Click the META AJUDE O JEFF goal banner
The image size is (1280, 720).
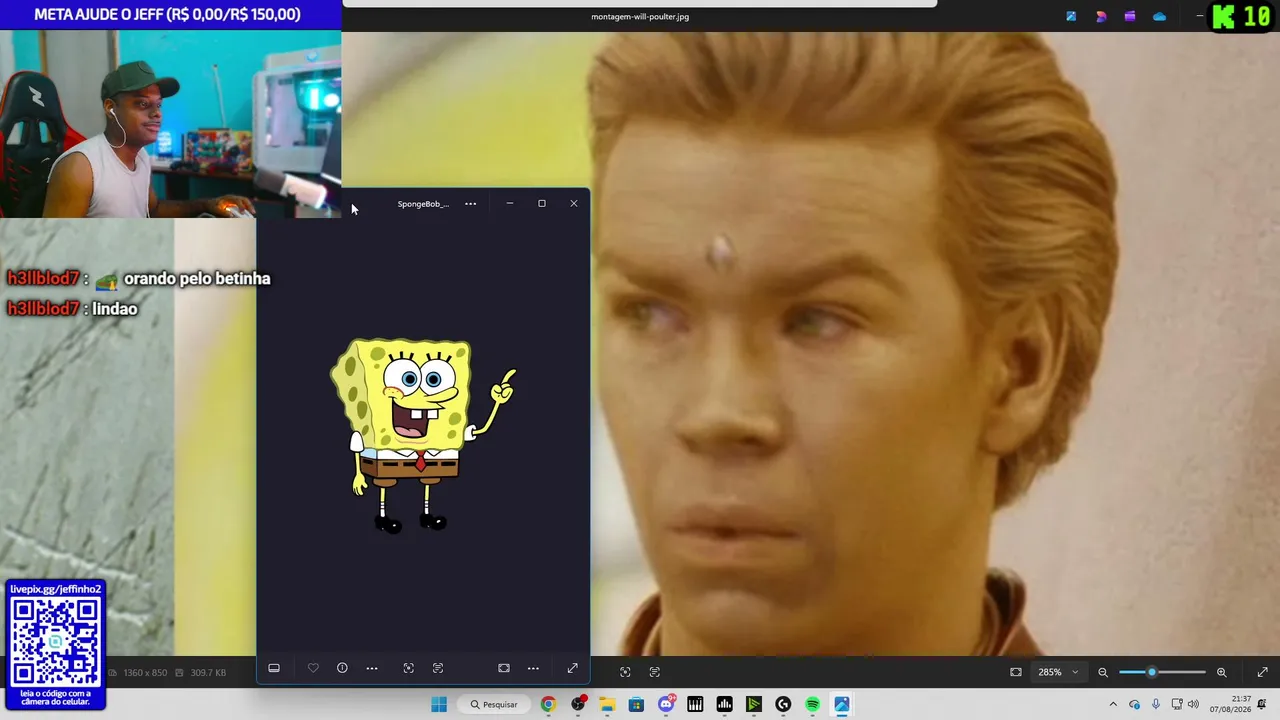[171, 14]
